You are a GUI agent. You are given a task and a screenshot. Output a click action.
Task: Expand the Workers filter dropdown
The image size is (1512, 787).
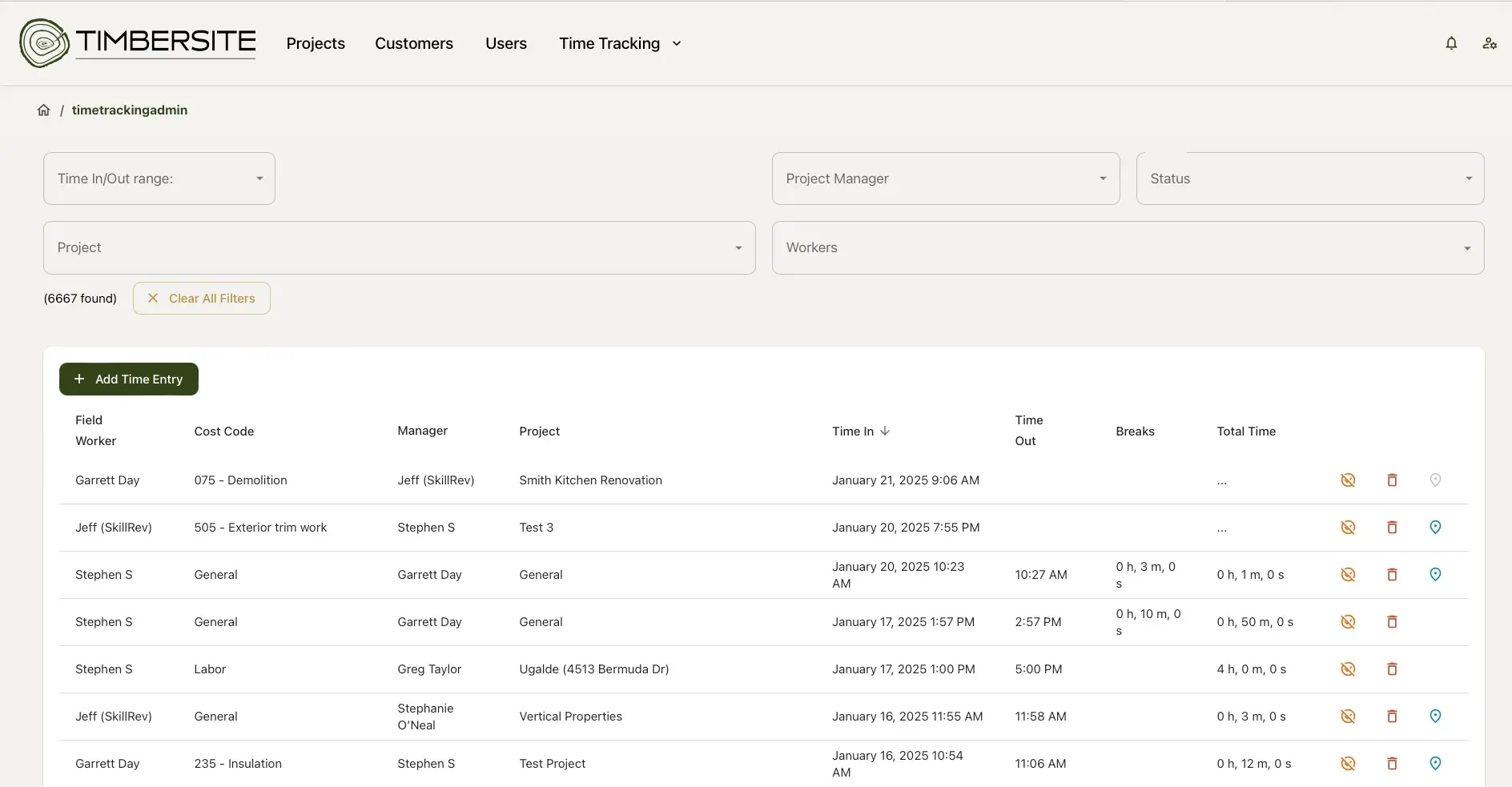point(1127,248)
